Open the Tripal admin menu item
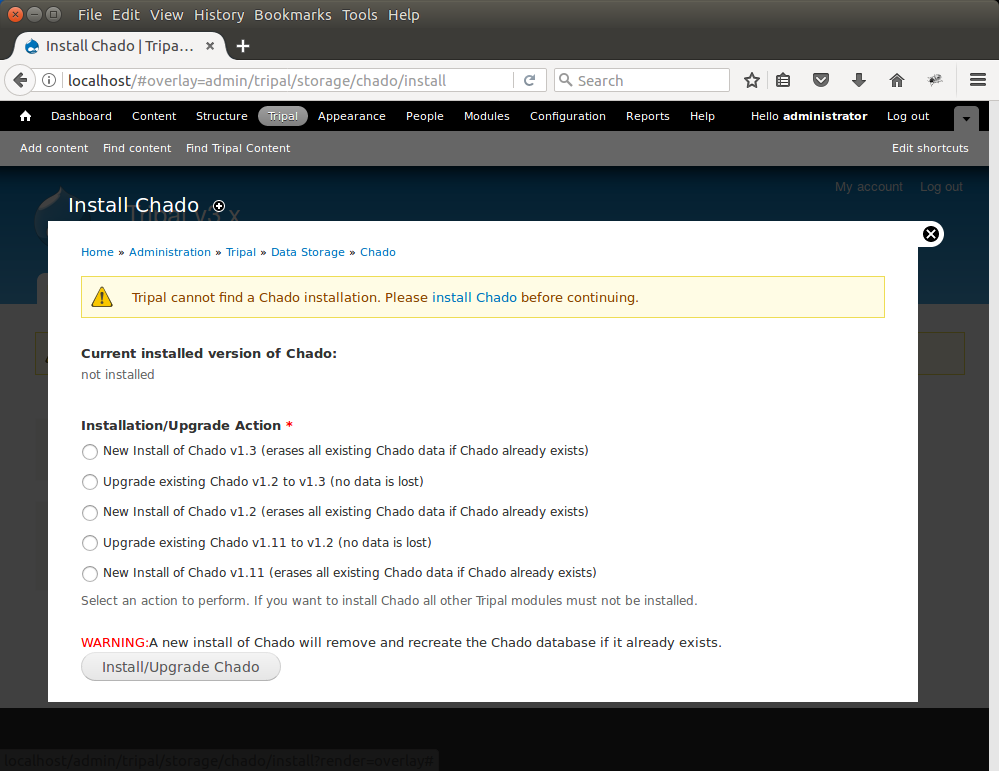999x771 pixels. 283,116
